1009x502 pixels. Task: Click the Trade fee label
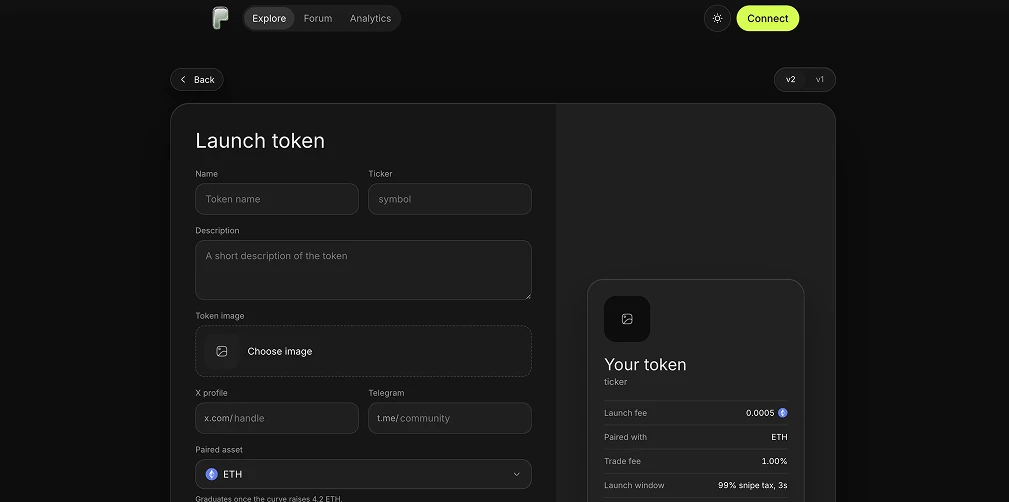622,461
